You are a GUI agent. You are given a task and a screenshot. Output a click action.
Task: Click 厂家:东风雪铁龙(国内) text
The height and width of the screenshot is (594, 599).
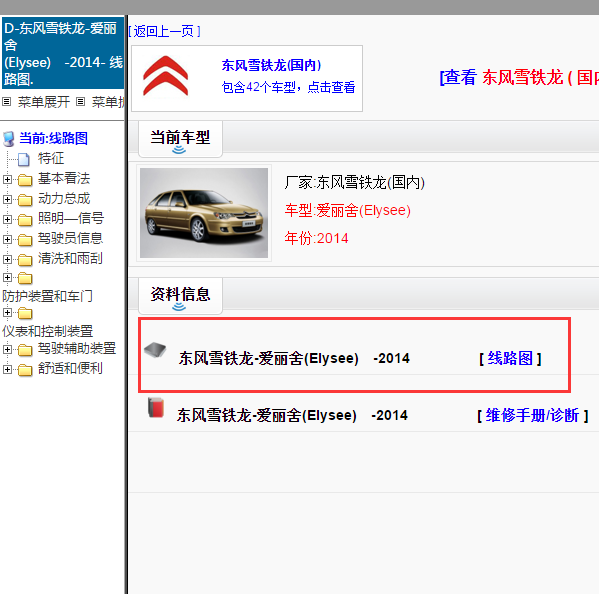pyautogui.click(x=355, y=183)
